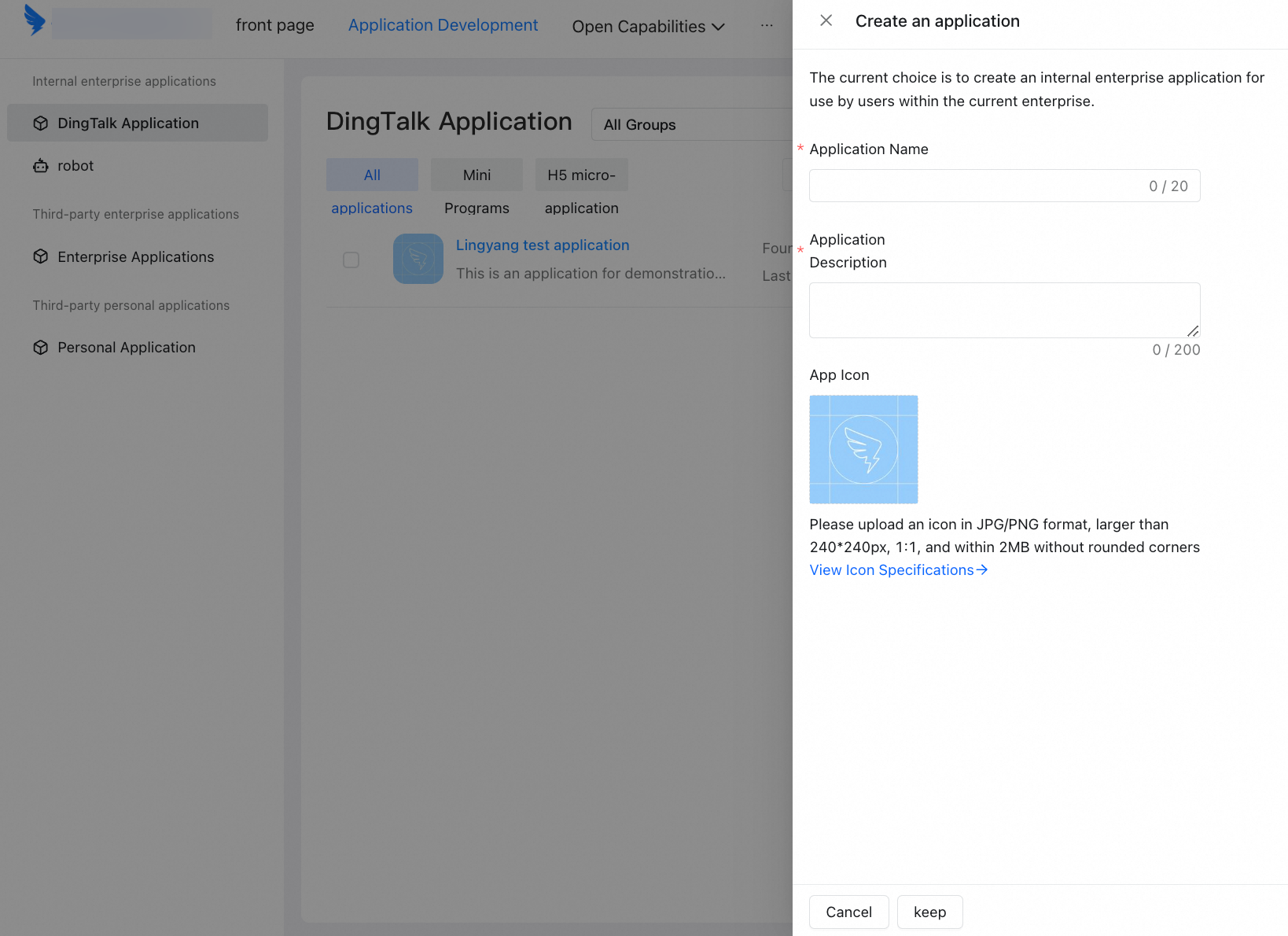Image resolution: width=1288 pixels, height=936 pixels.
Task: Click the 'Create an application' panel title
Action: pyautogui.click(x=937, y=21)
